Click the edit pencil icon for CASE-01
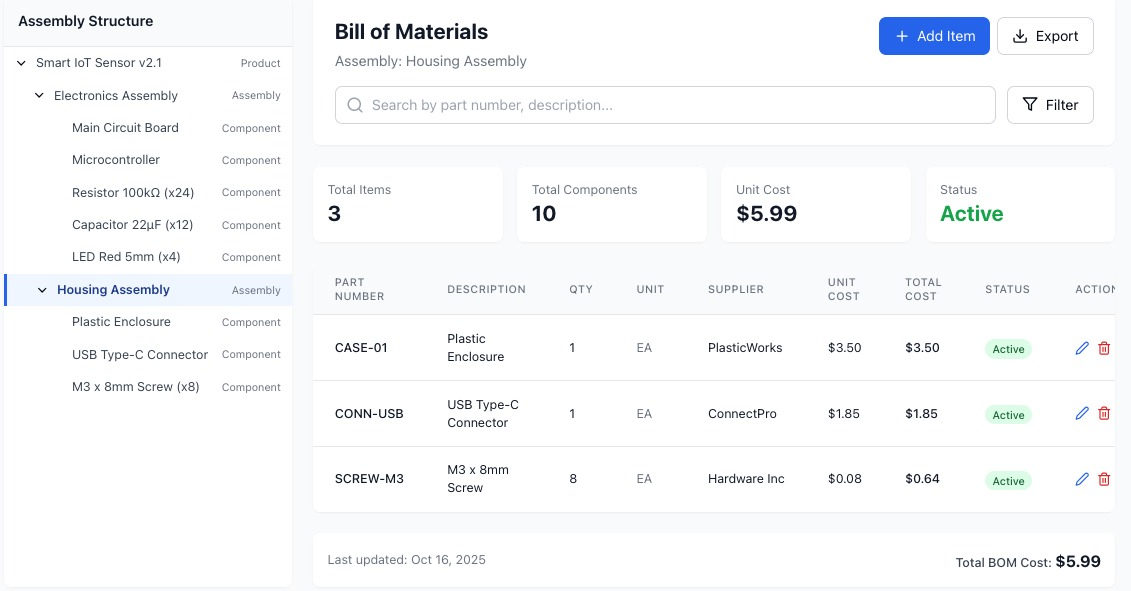The width and height of the screenshot is (1131, 591). (x=1081, y=348)
